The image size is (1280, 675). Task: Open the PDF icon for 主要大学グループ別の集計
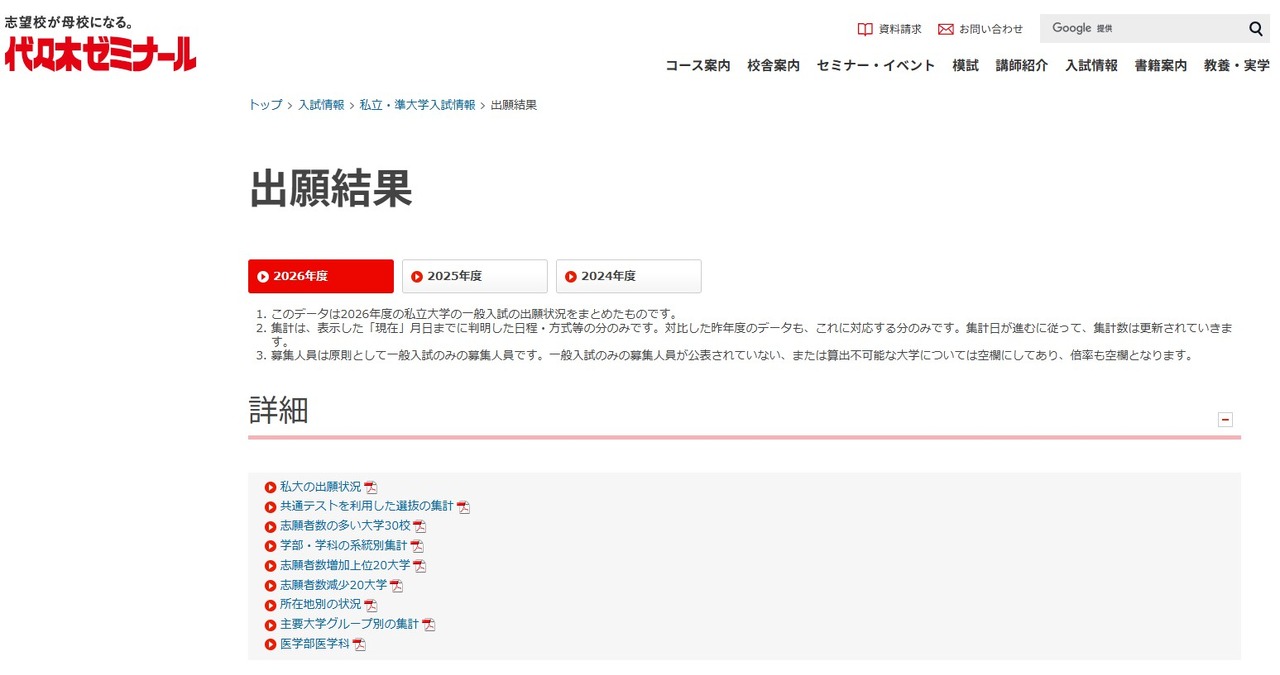point(429,624)
